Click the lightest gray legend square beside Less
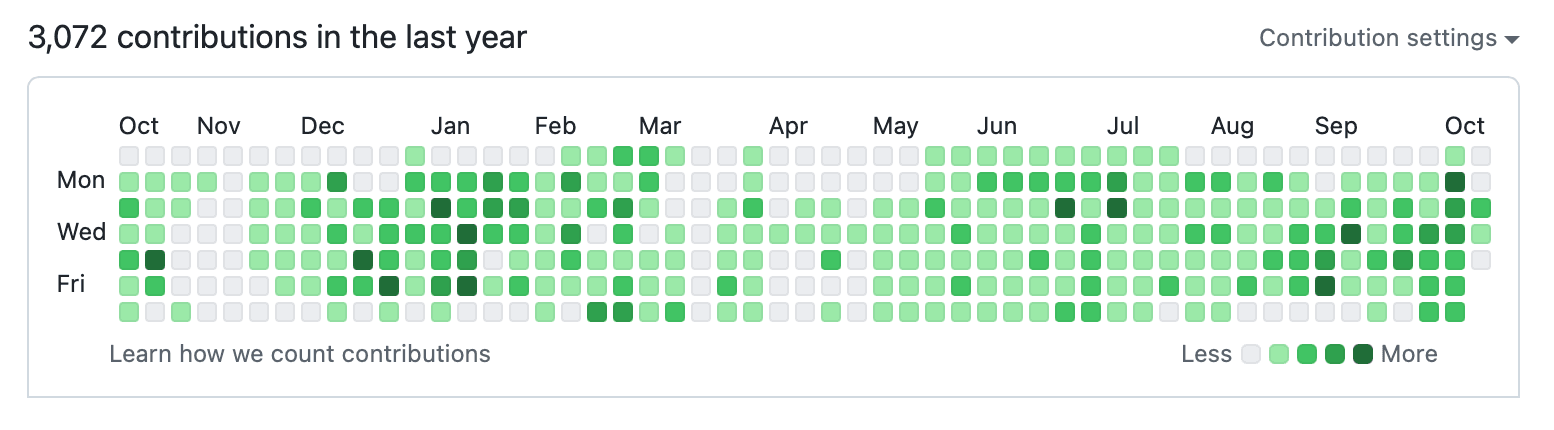Image resolution: width=1554 pixels, height=430 pixels. 1250,354
